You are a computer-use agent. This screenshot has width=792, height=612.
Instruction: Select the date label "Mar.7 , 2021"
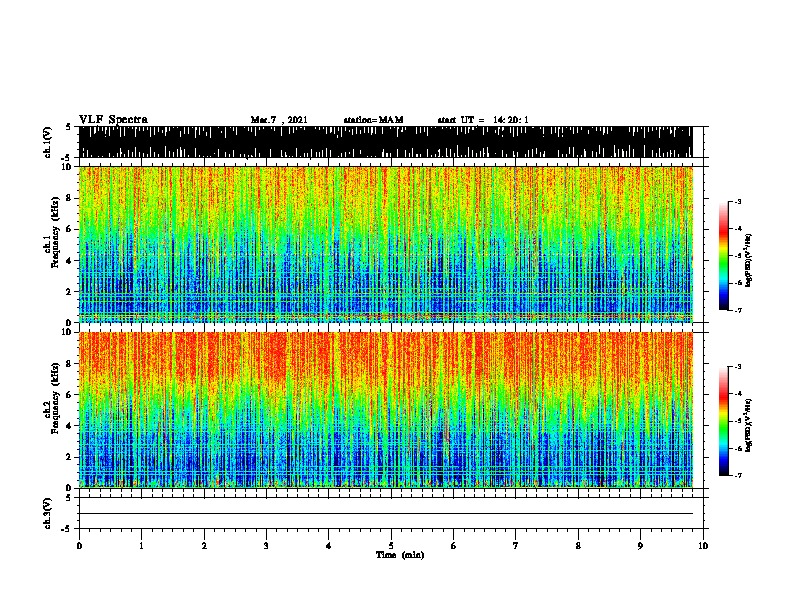pyautogui.click(x=279, y=120)
